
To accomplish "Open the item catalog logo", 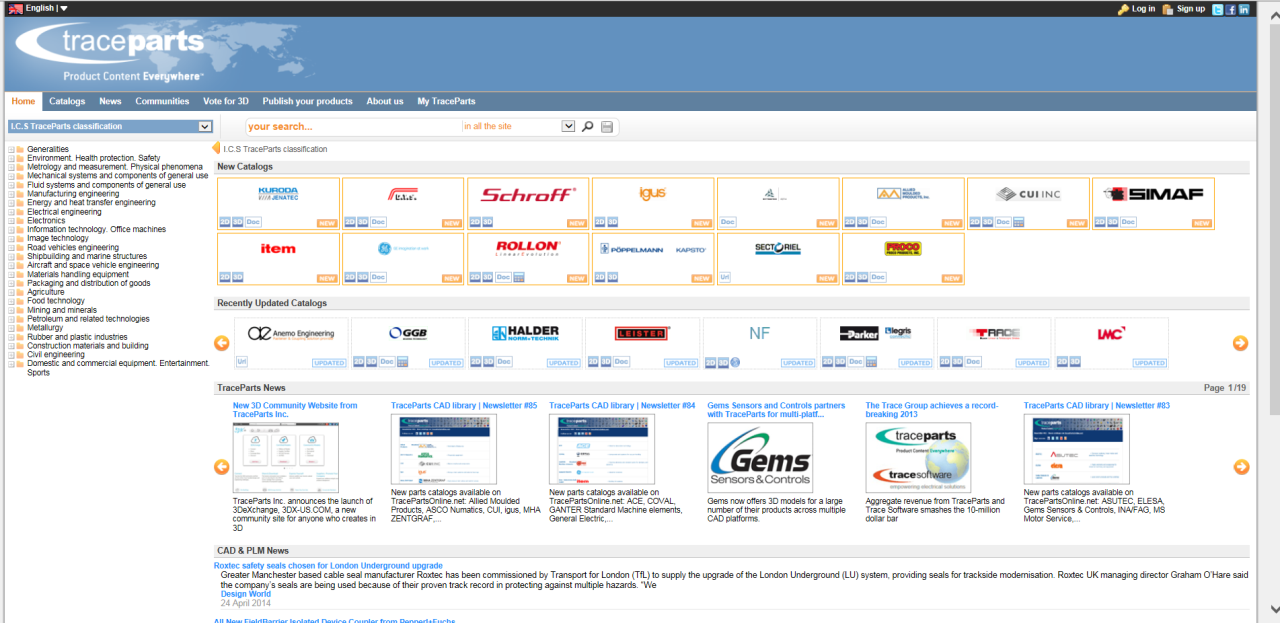I will point(278,248).
